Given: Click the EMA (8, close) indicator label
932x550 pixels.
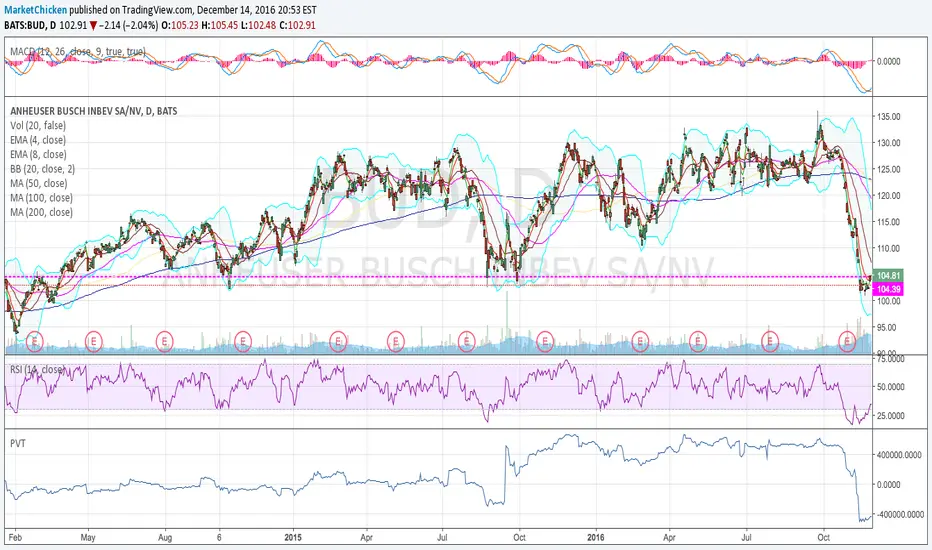Looking at the screenshot, I should pos(38,155).
